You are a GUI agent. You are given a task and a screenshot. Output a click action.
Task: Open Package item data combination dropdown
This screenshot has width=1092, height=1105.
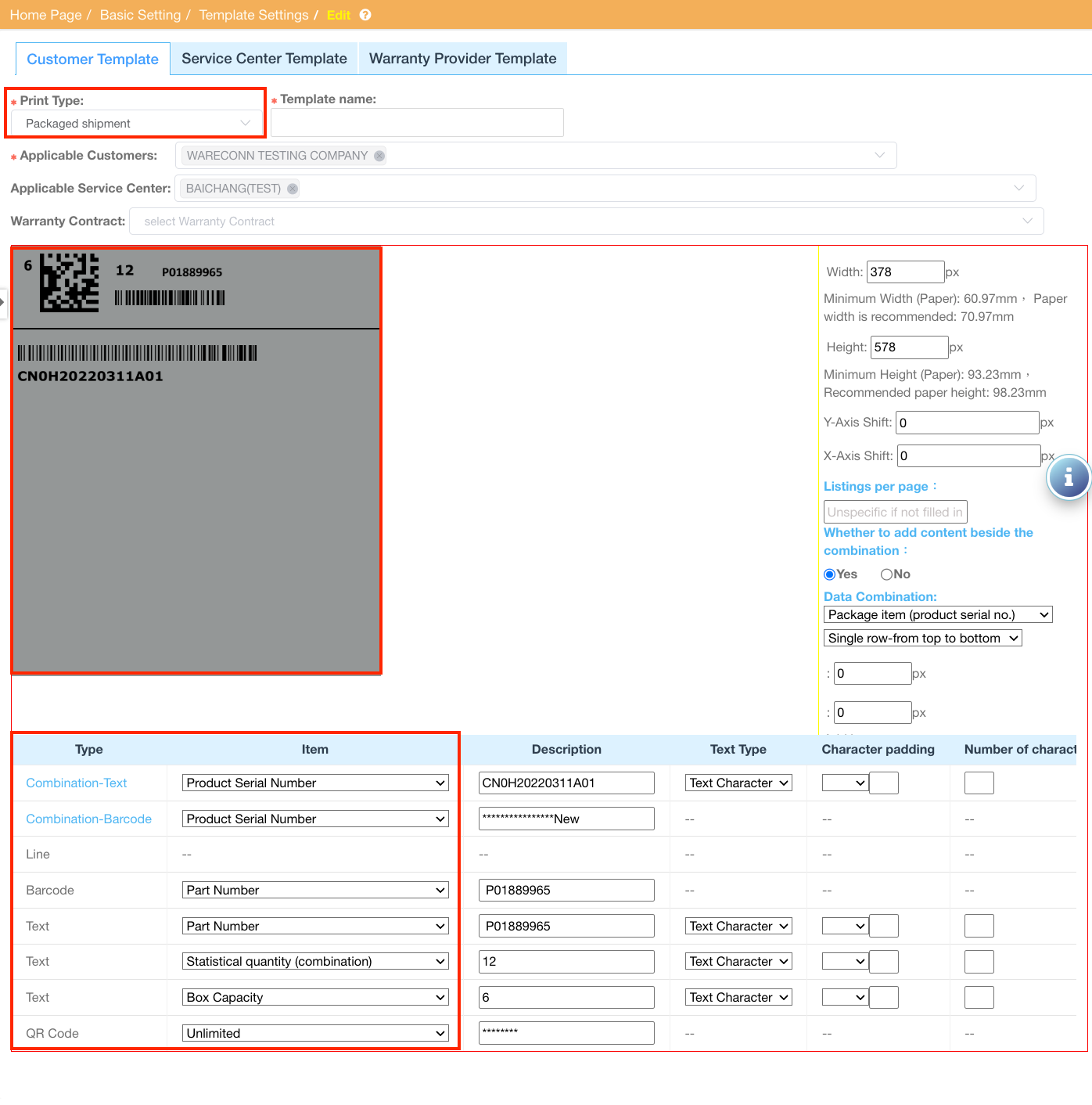tap(937, 615)
